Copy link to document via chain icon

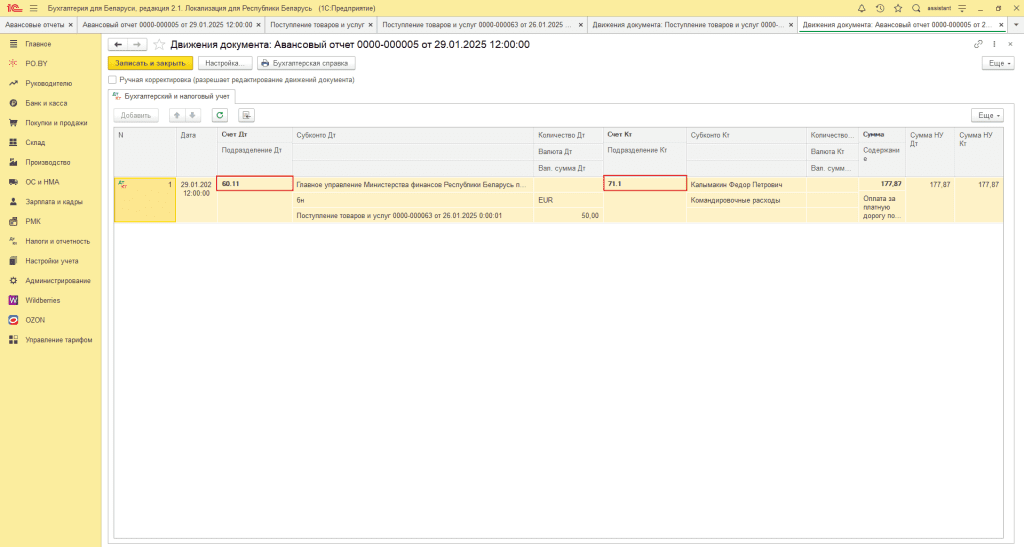(x=978, y=44)
